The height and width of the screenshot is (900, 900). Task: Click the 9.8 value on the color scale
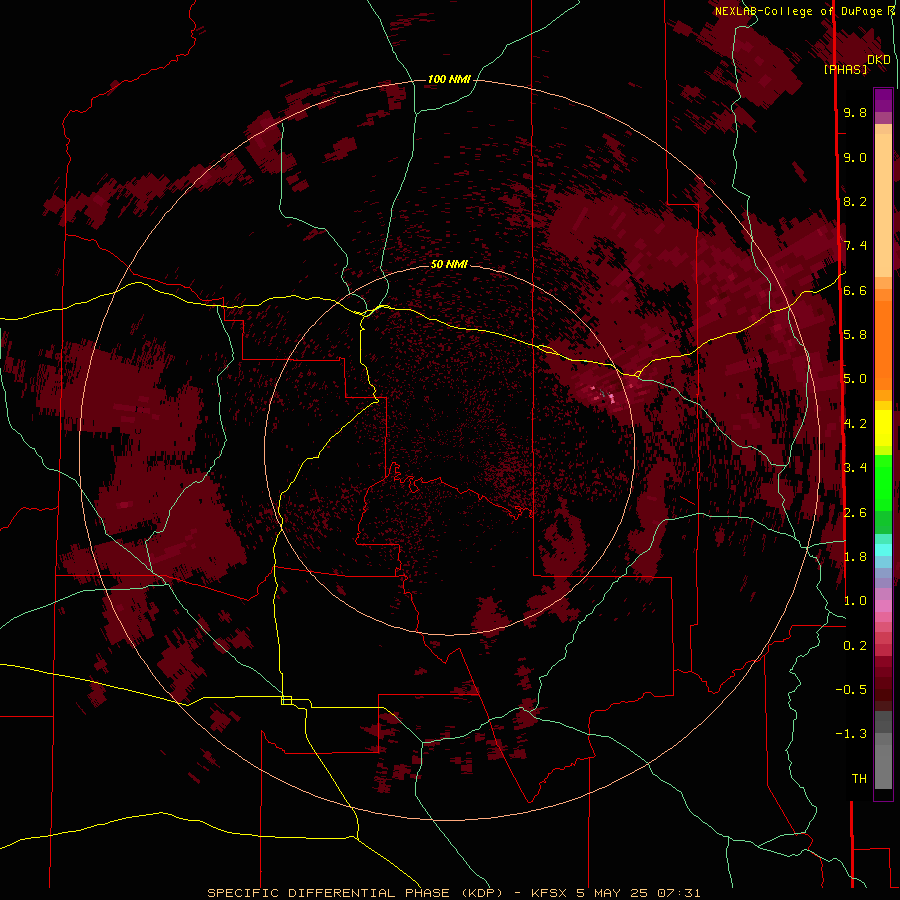(855, 112)
